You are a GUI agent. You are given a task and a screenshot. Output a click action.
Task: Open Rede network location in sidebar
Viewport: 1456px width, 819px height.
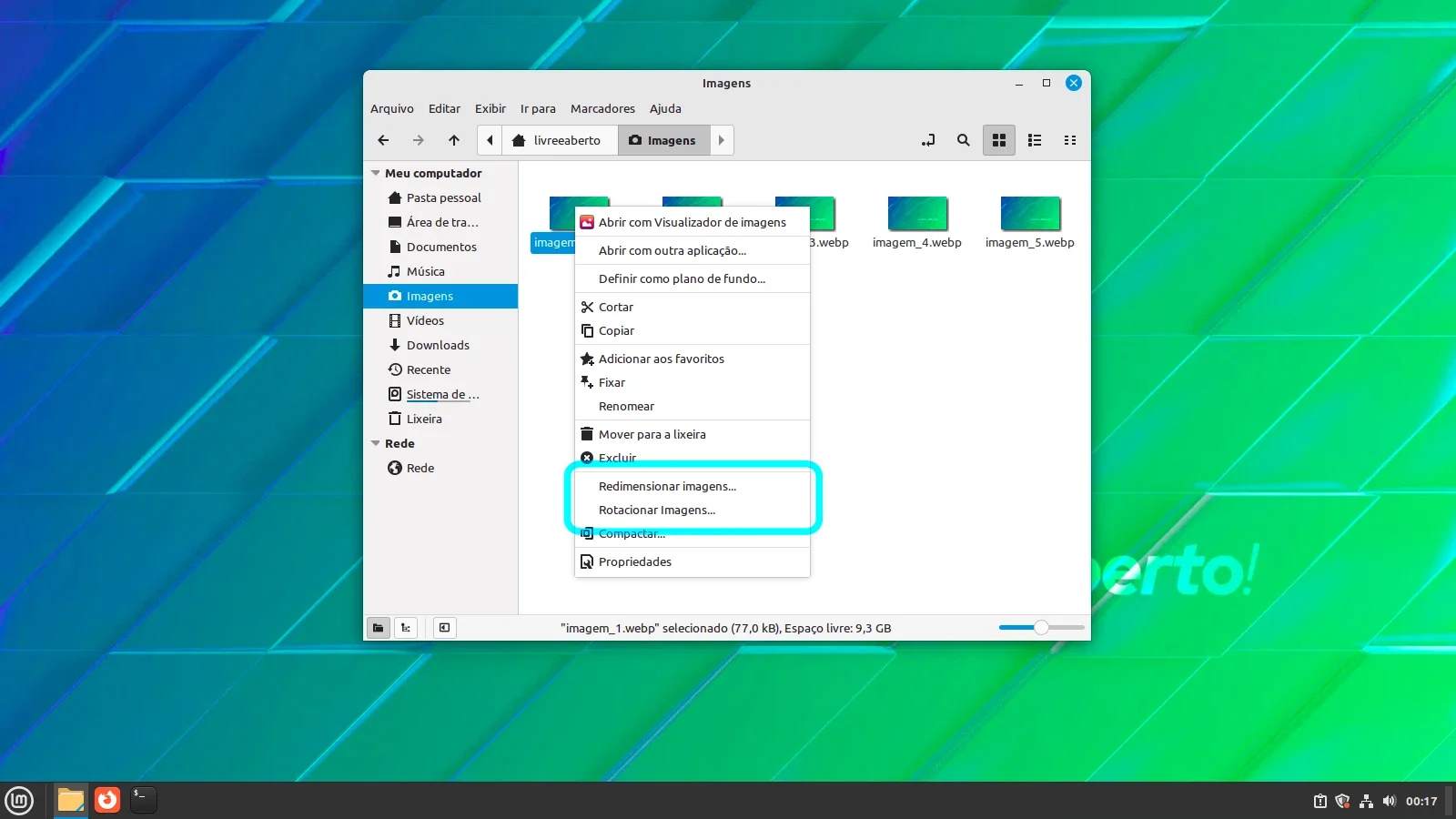click(x=440, y=468)
